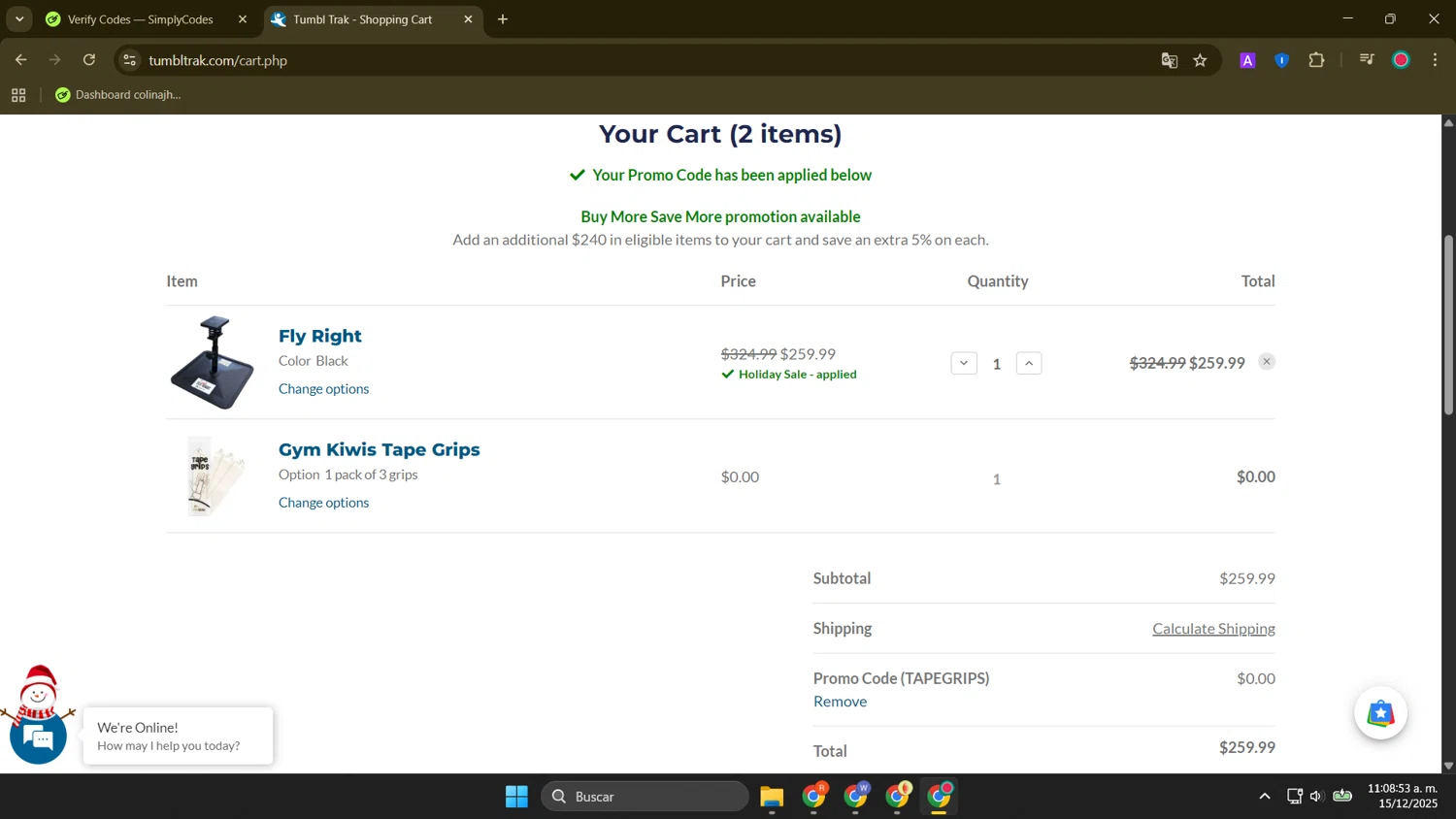Image resolution: width=1456 pixels, height=819 pixels.
Task: Change options for Fly Right
Action: (324, 389)
